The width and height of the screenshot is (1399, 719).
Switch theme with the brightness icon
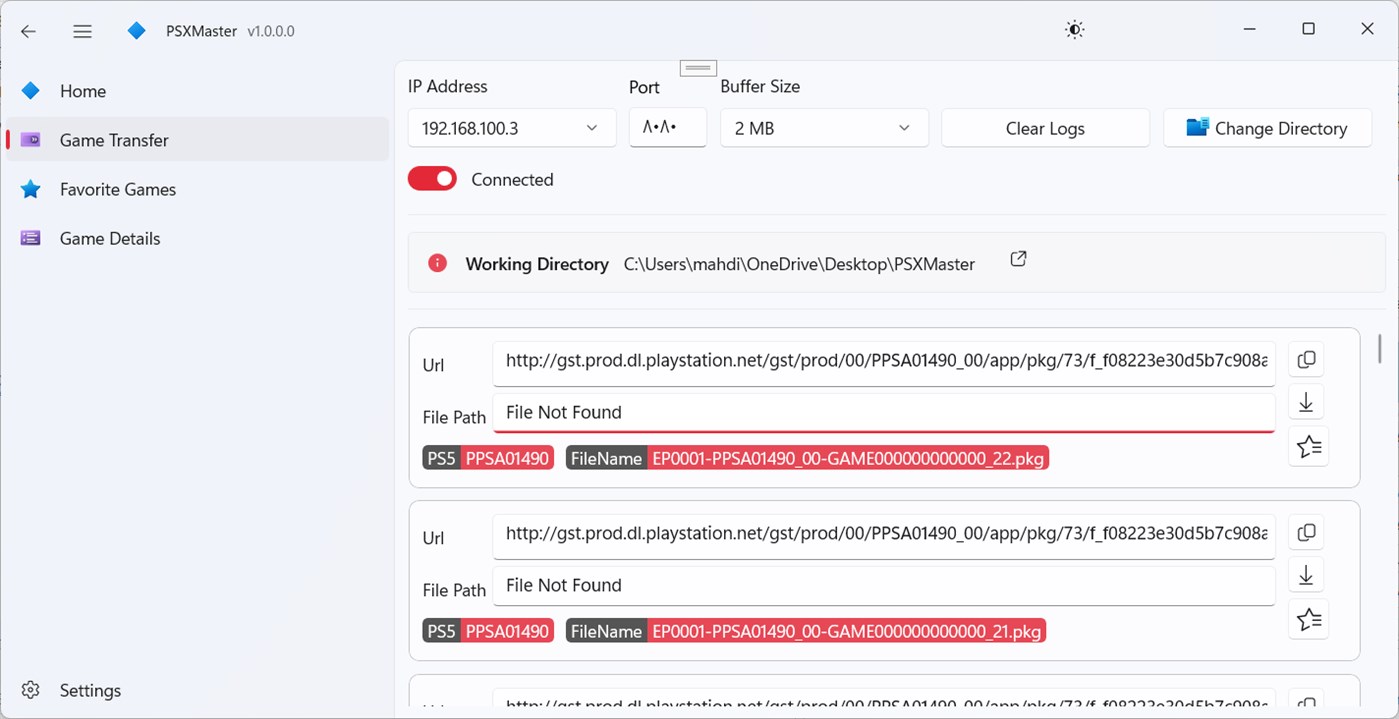click(1074, 30)
